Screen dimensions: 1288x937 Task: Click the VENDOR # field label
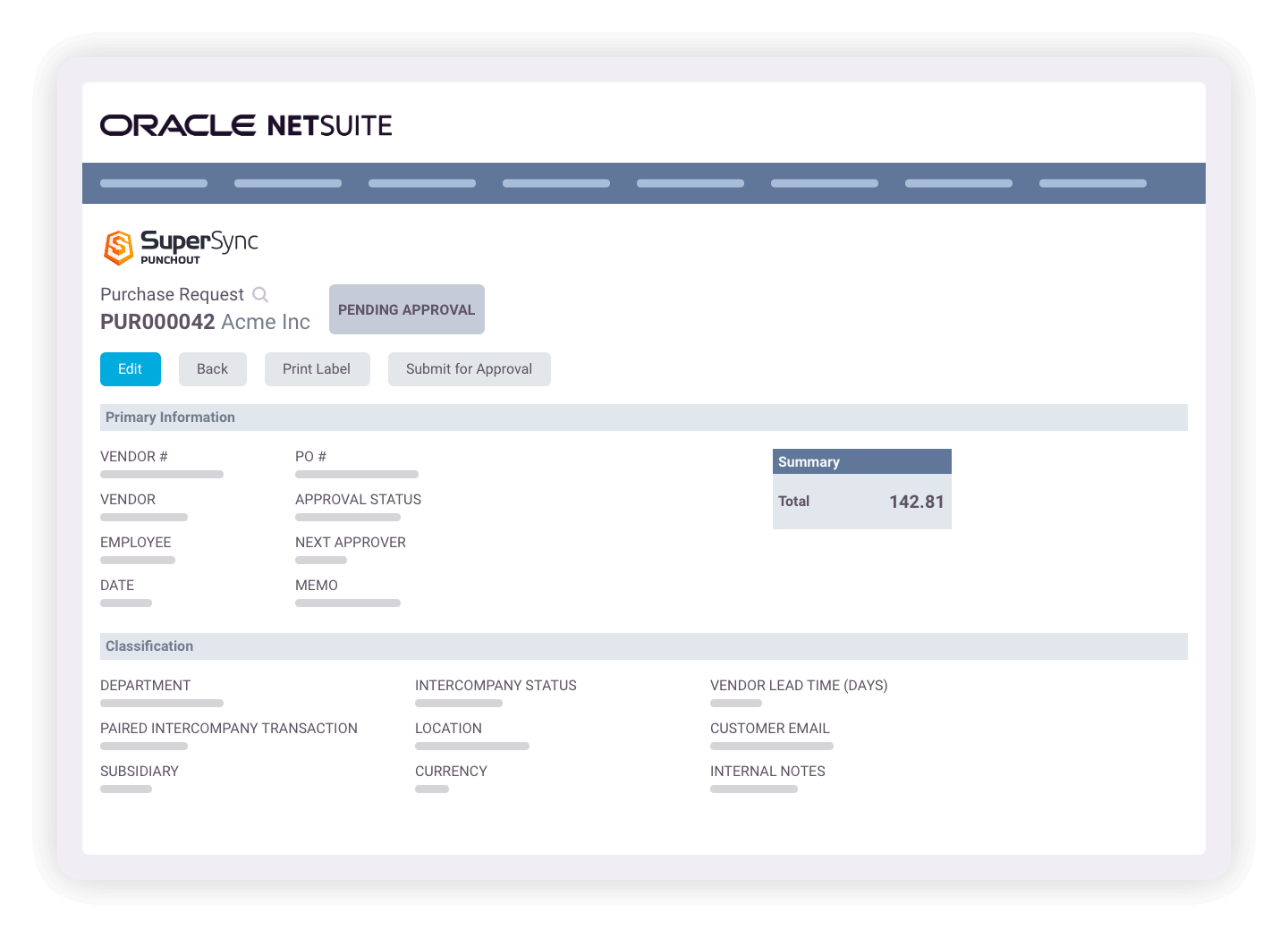pyautogui.click(x=134, y=457)
